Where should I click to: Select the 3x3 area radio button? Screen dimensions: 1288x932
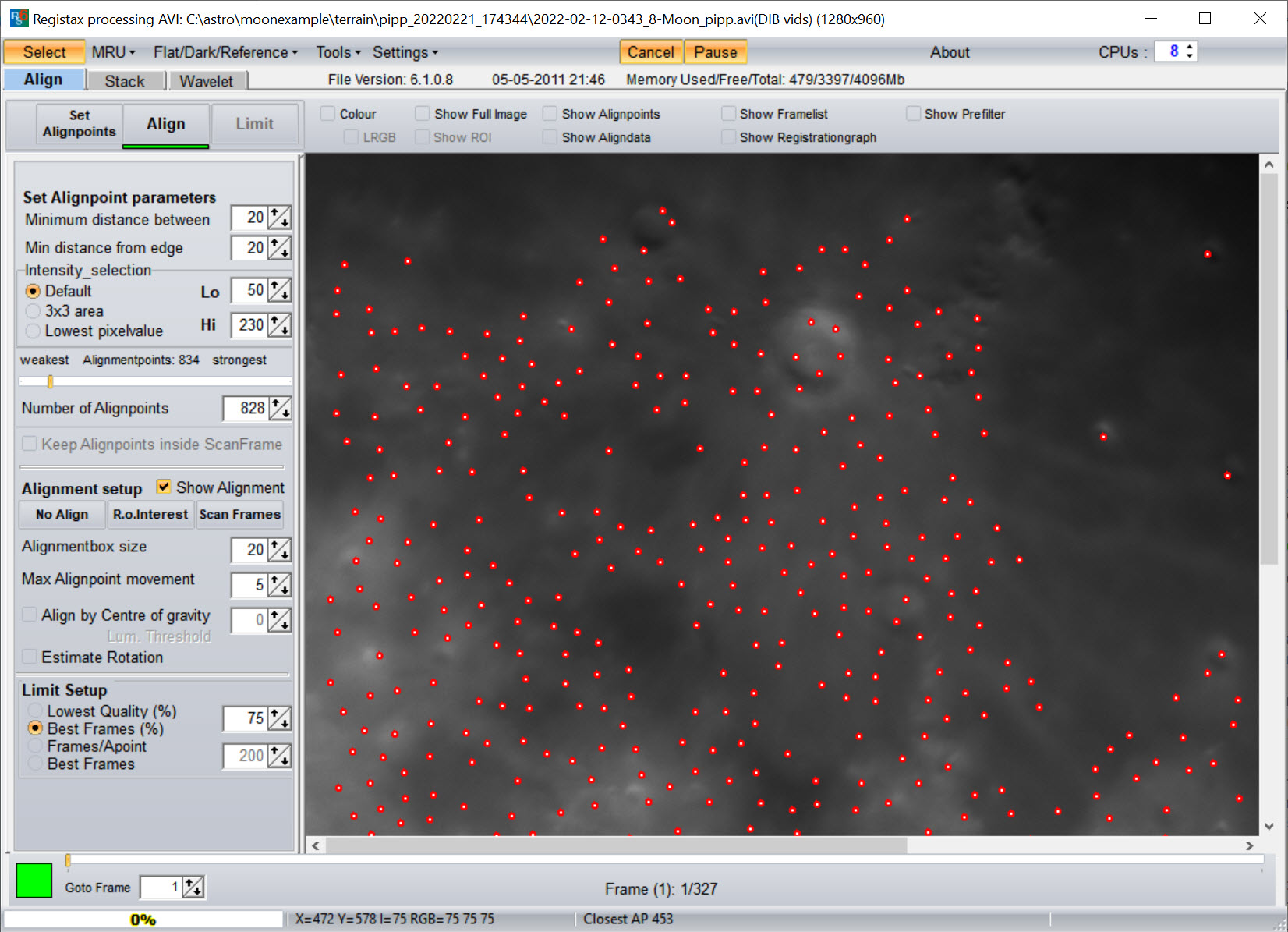click(33, 311)
